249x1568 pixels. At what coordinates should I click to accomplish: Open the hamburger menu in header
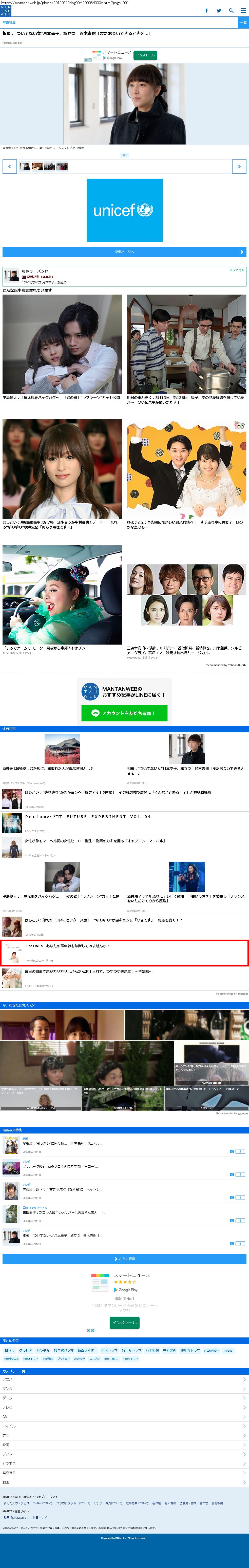tap(243, 10)
